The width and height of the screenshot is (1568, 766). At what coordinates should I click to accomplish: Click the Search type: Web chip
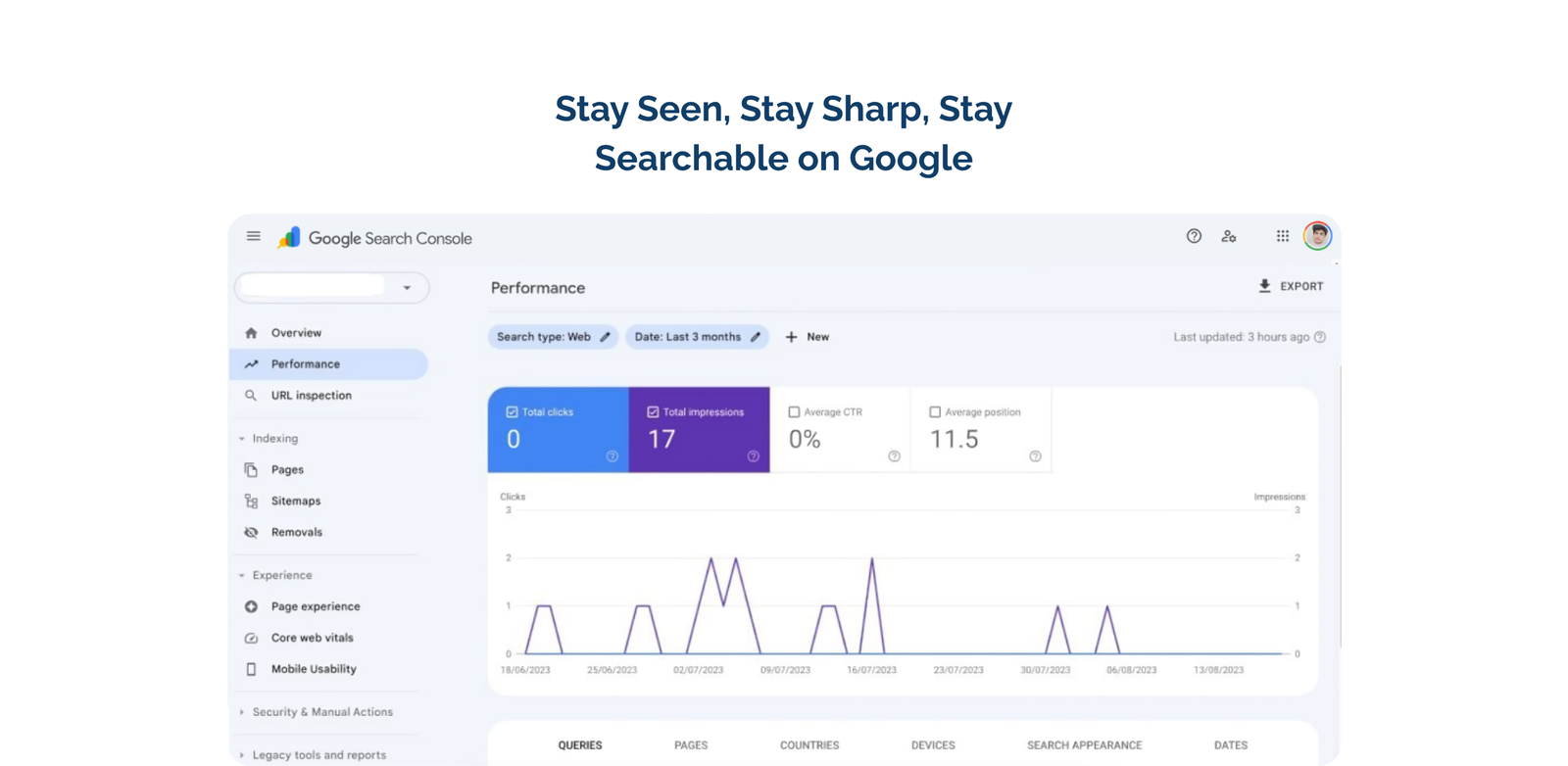[x=554, y=337]
